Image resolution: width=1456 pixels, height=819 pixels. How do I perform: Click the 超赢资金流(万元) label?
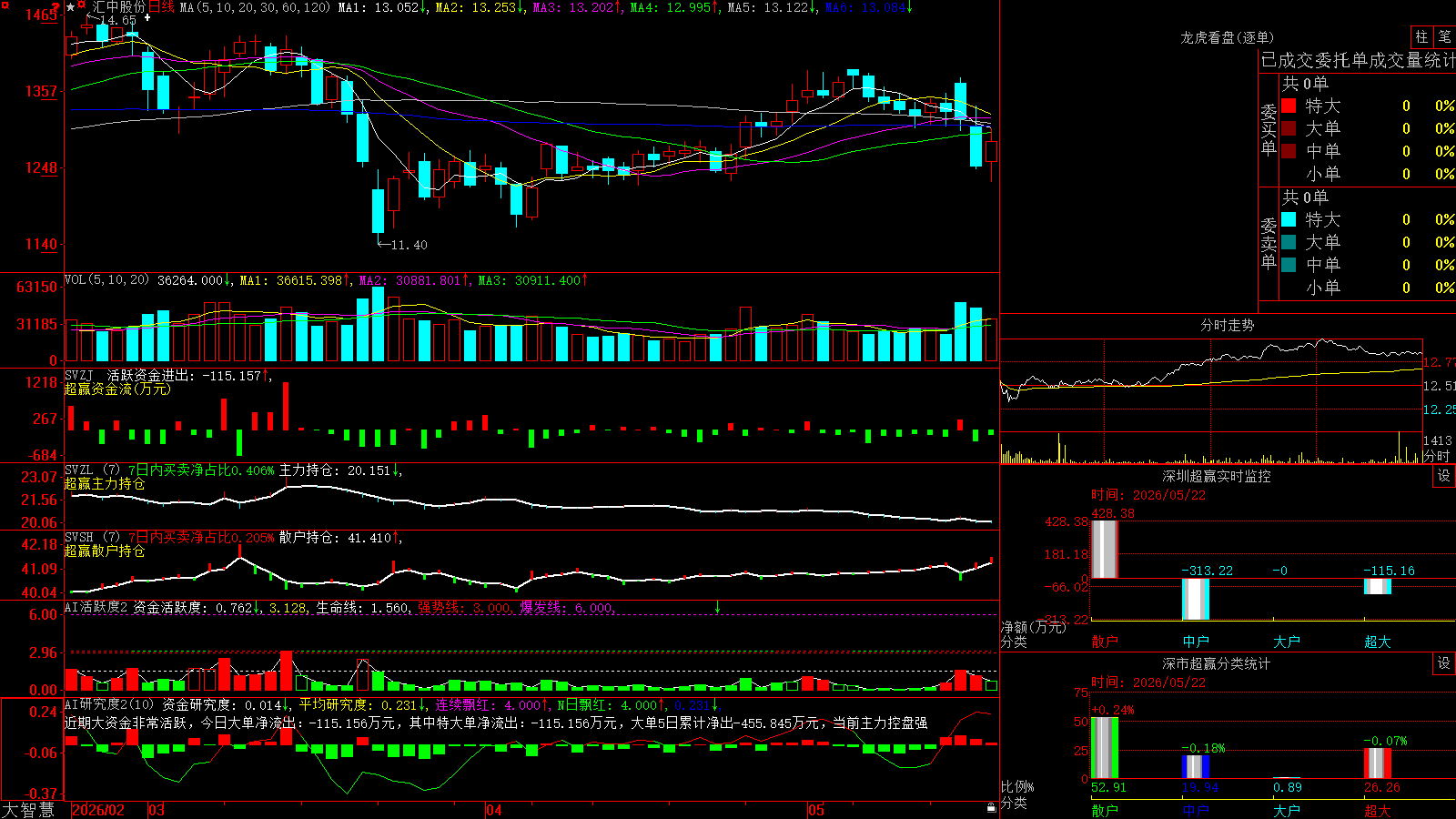pyautogui.click(x=117, y=389)
